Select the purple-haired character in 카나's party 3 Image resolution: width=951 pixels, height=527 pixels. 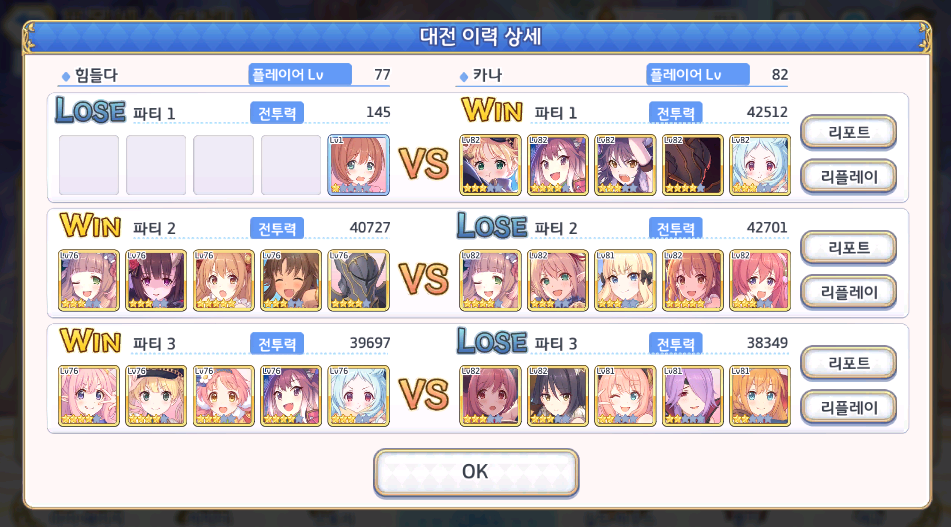coord(692,395)
